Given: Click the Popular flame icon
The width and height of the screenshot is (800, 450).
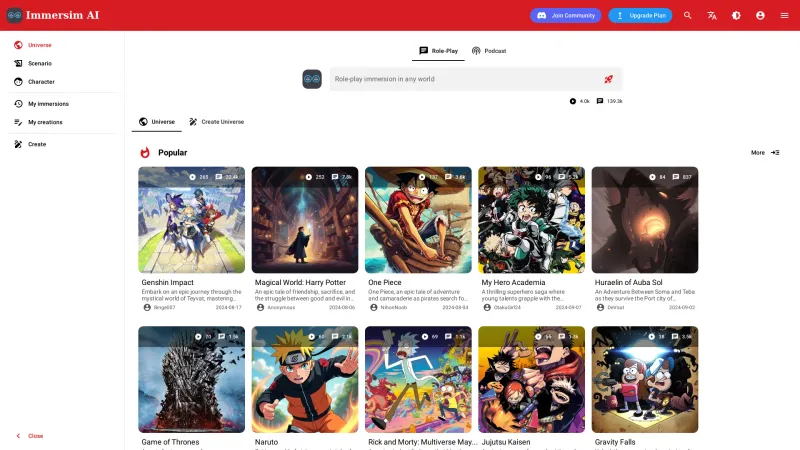Looking at the screenshot, I should click(x=145, y=153).
